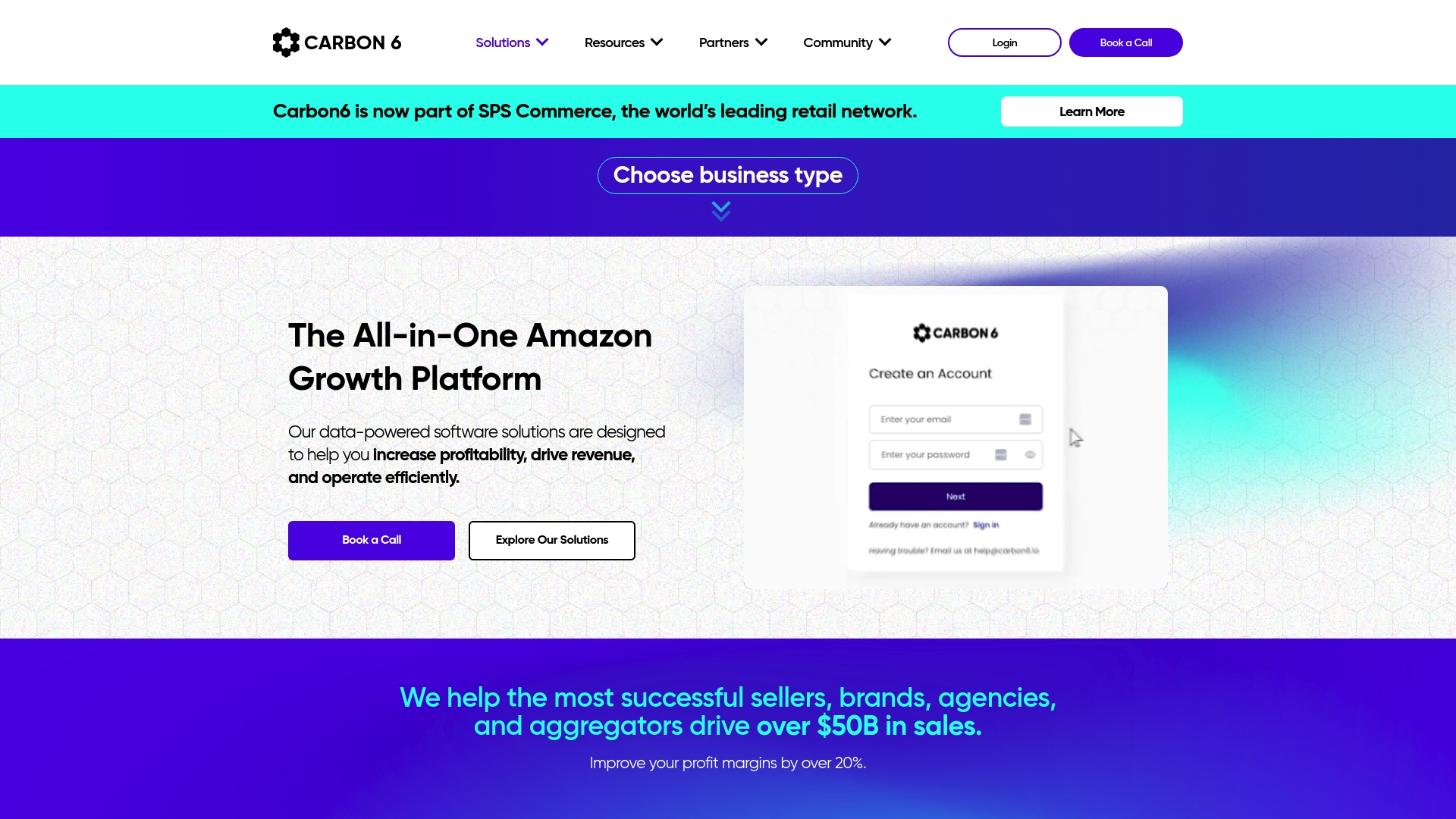Open the Community menu tab
The image size is (1456, 819).
[x=847, y=42]
